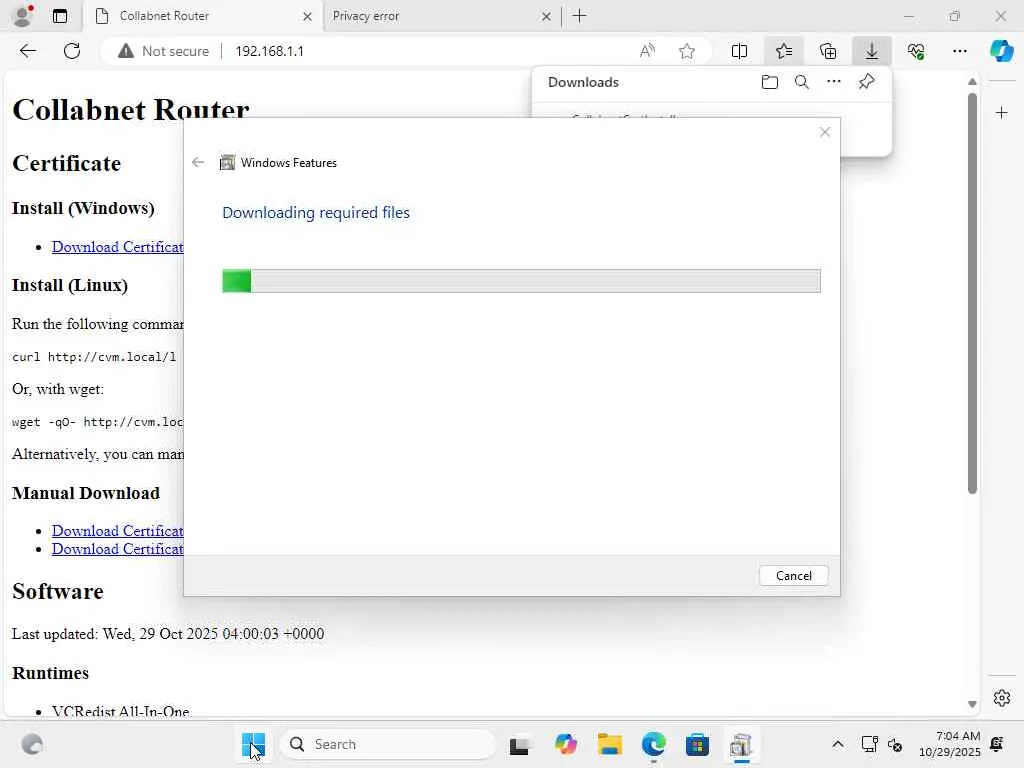This screenshot has height=768, width=1024.
Task: Open the clock showing 7:04 AM
Action: click(x=950, y=744)
